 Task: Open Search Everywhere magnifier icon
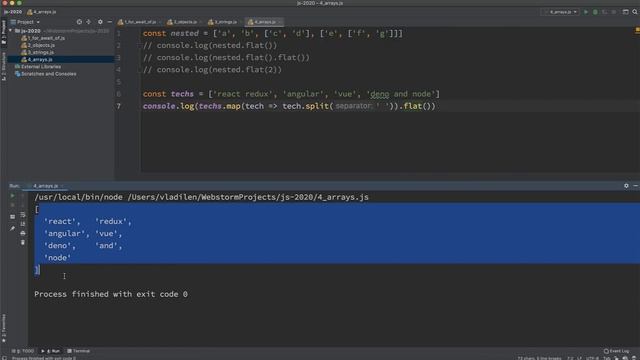point(635,12)
